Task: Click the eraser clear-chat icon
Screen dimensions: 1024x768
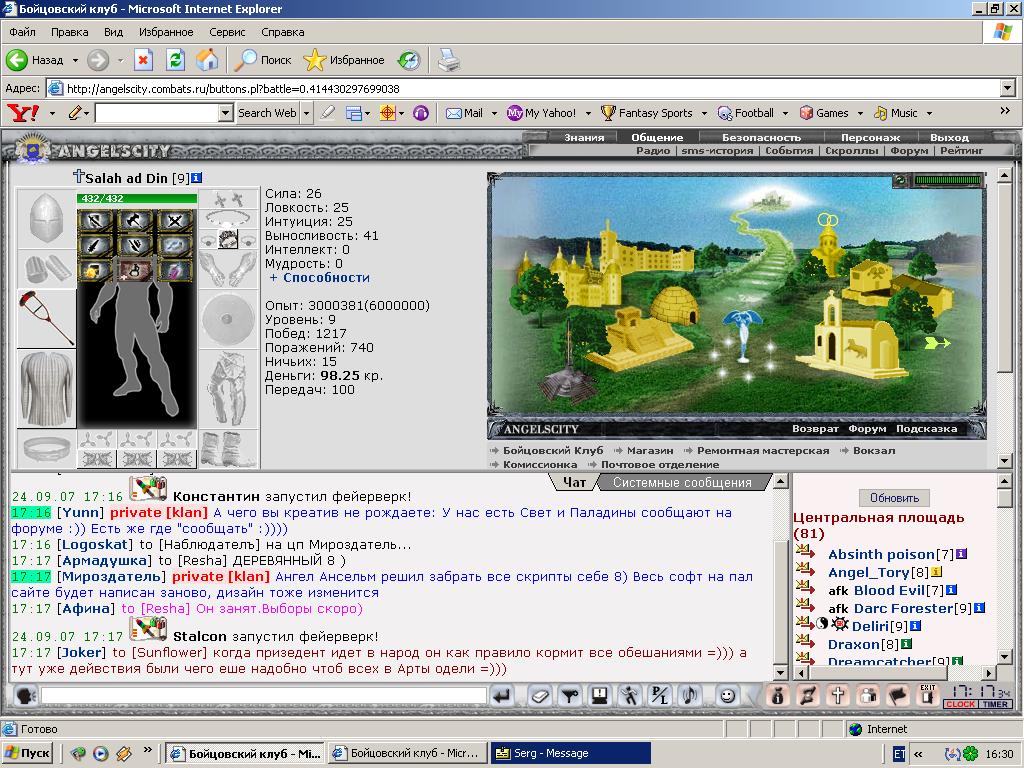Action: point(539,696)
